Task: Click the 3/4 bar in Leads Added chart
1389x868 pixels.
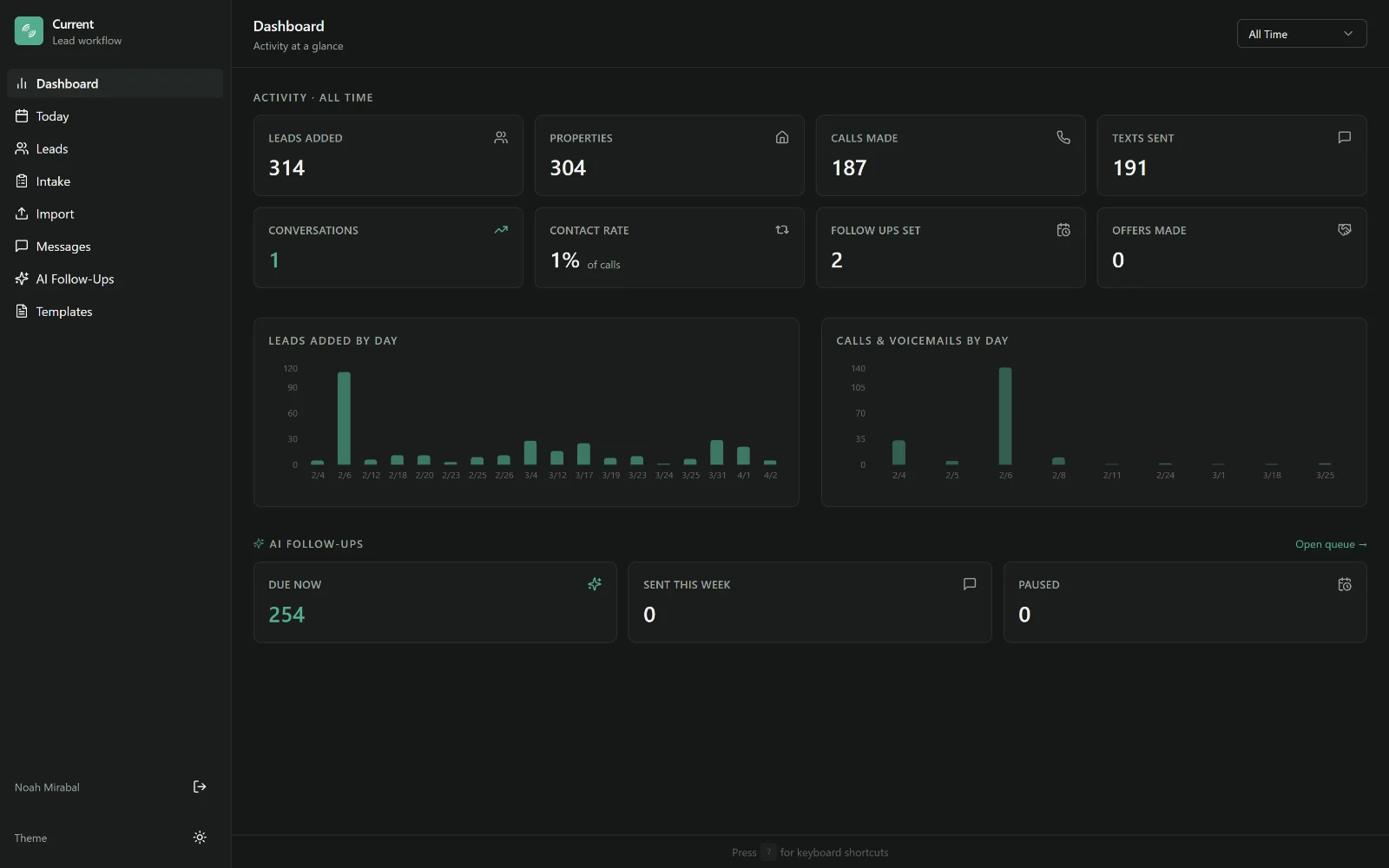Action: coord(530,452)
